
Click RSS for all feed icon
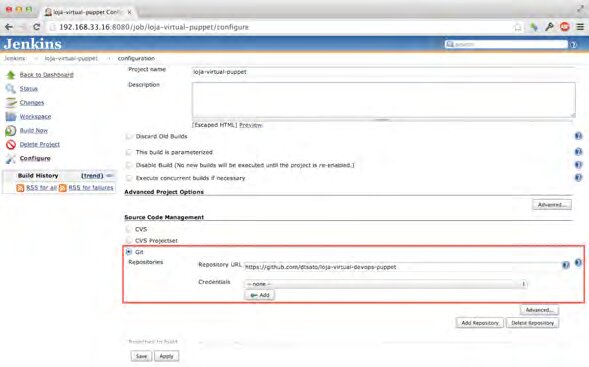20,188
